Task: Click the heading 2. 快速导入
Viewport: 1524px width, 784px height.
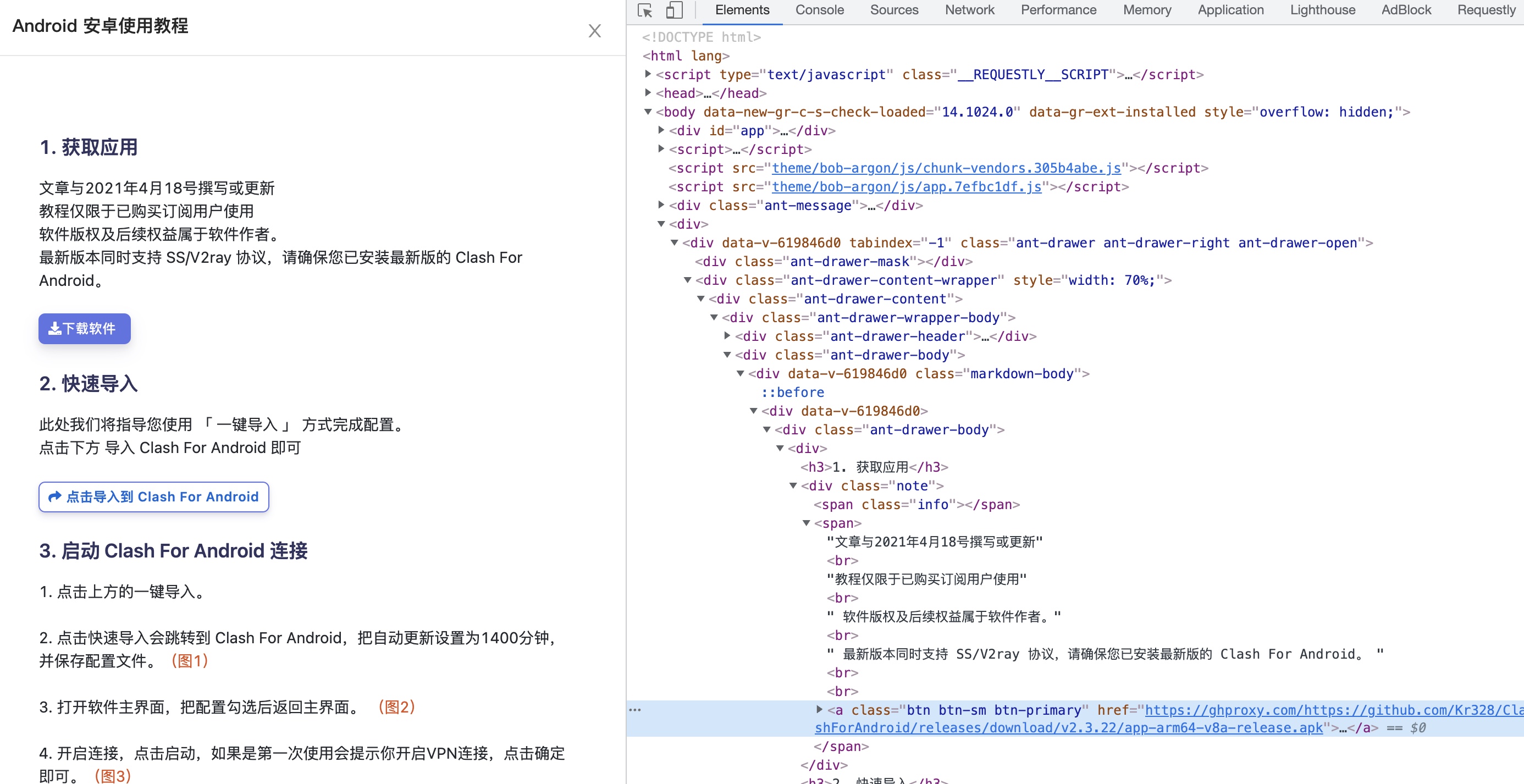Action: [x=89, y=383]
